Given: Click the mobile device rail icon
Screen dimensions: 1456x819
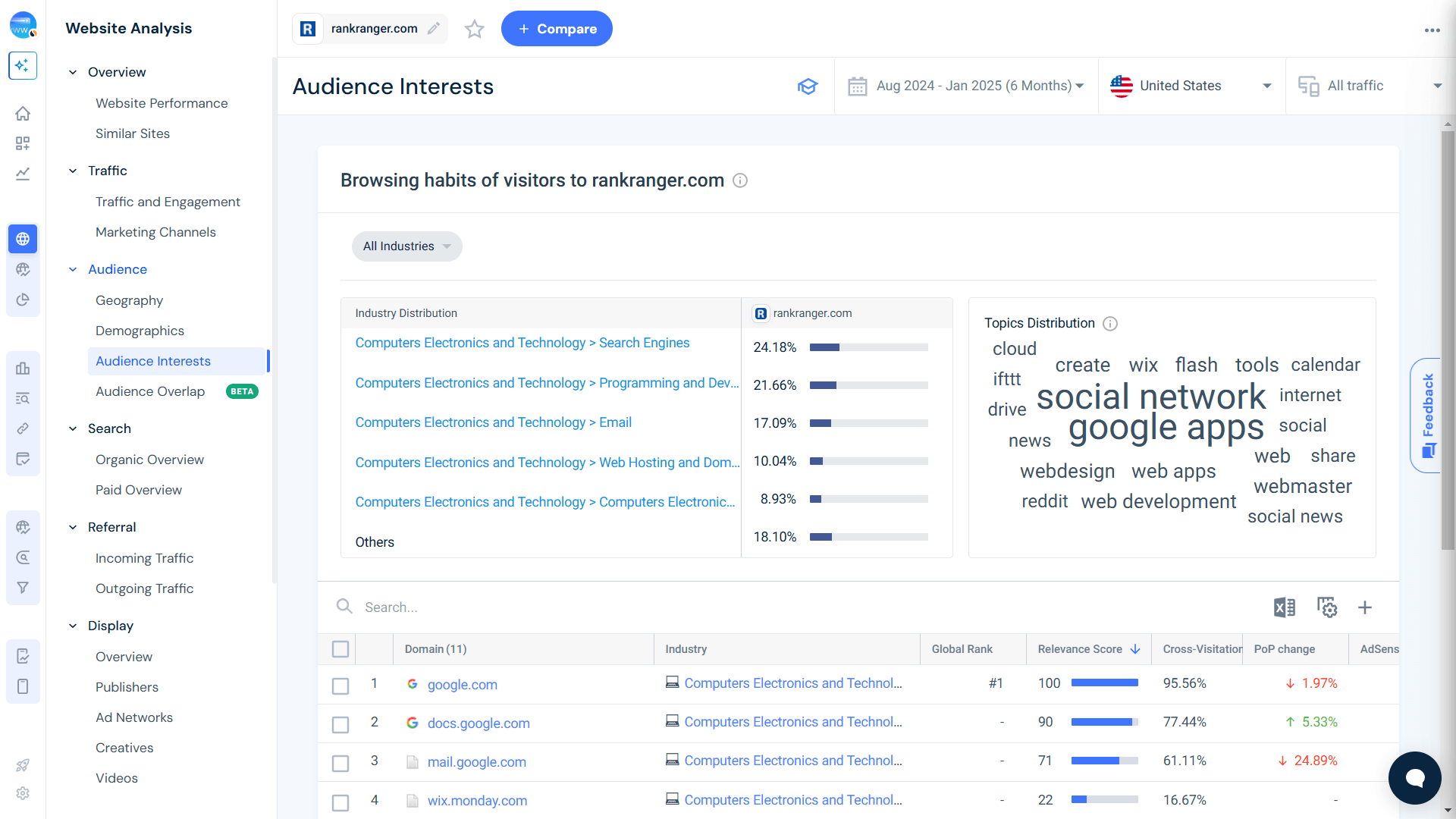Looking at the screenshot, I should [x=23, y=686].
